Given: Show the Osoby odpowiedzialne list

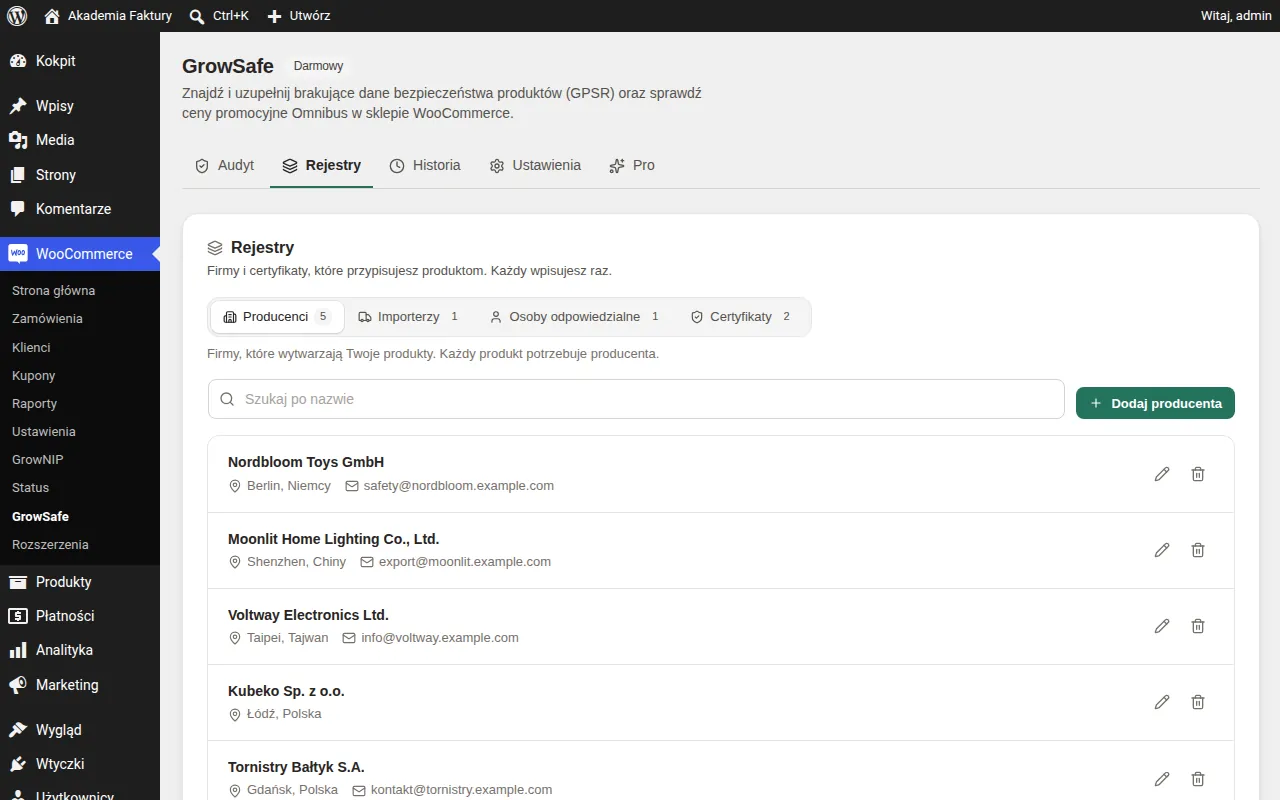Looking at the screenshot, I should coord(575,317).
